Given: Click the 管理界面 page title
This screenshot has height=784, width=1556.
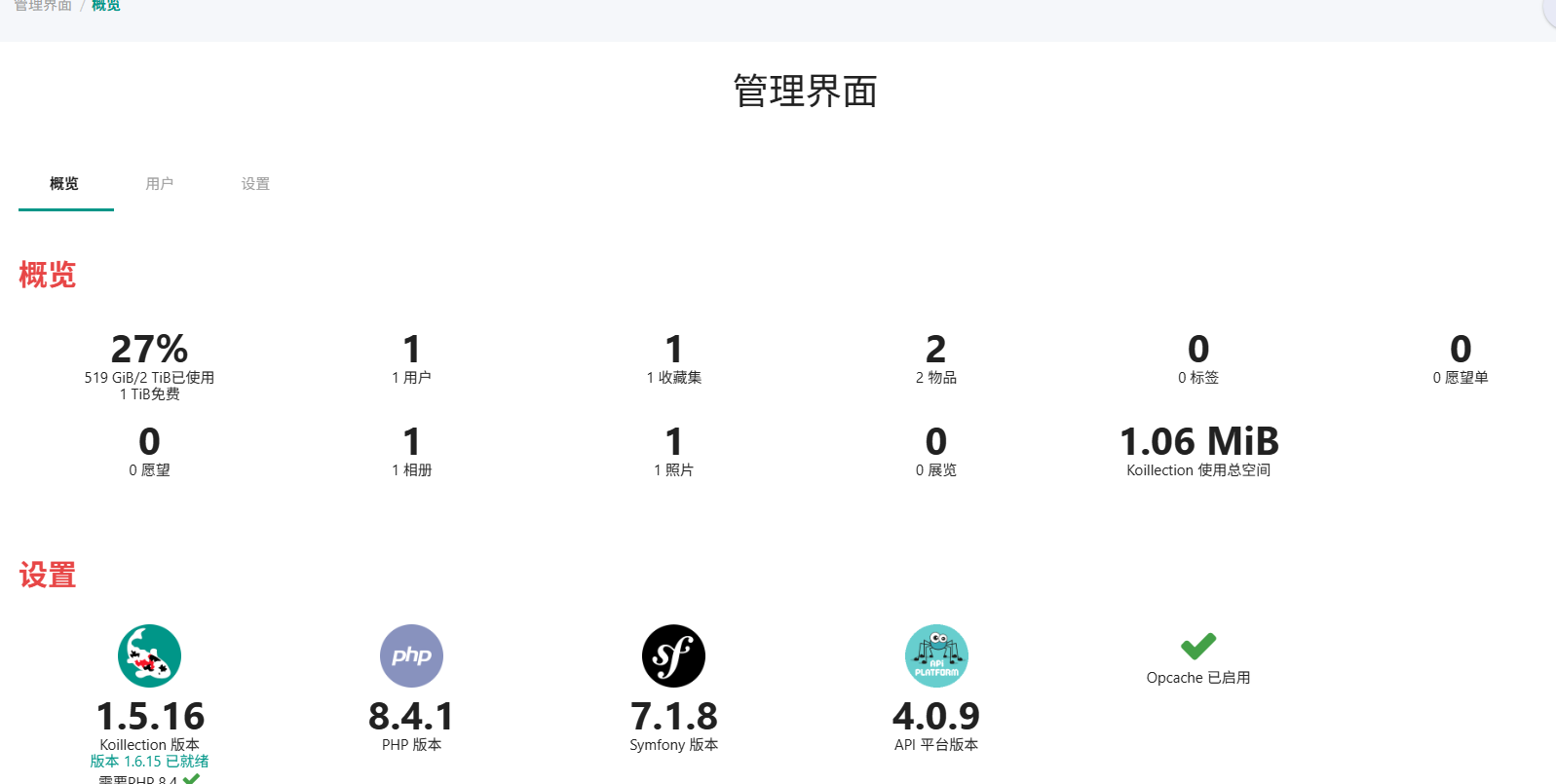Looking at the screenshot, I should point(805,92).
